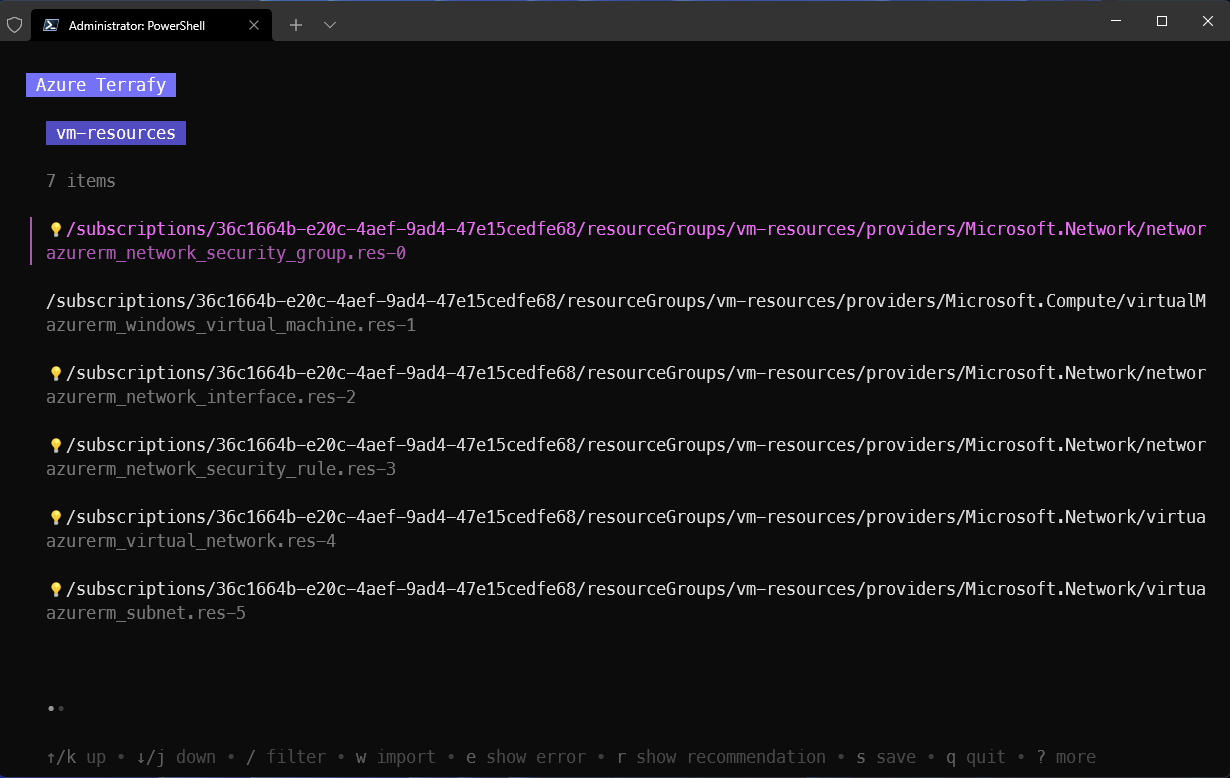Click the 'e show error' help hint
Viewport: 1230px width, 778px height.
coord(526,757)
